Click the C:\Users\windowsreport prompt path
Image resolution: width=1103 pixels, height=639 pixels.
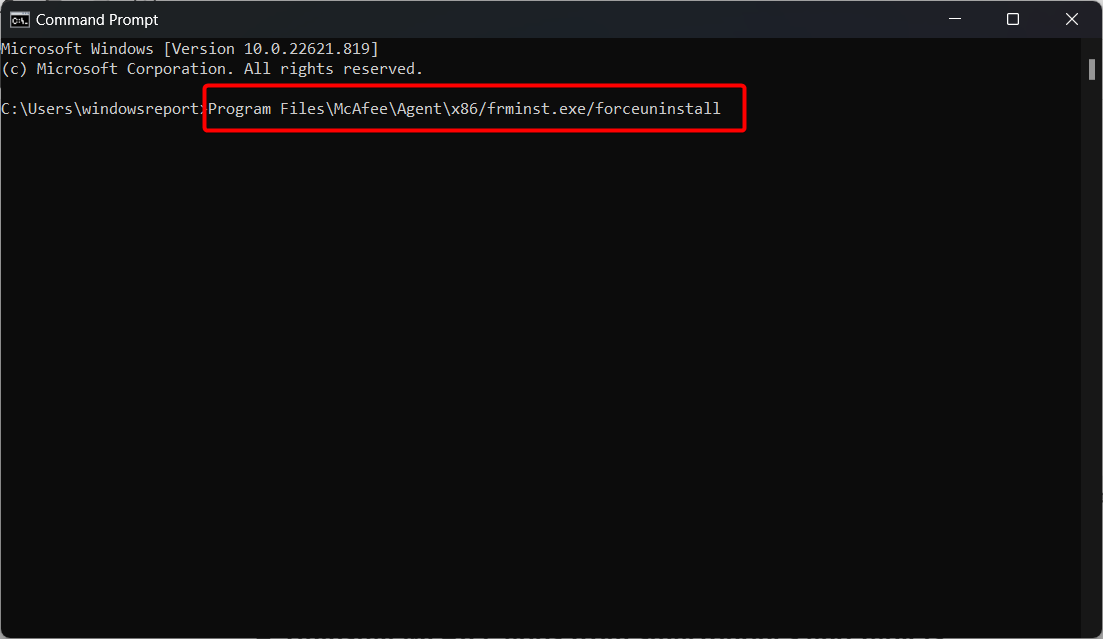click(101, 109)
